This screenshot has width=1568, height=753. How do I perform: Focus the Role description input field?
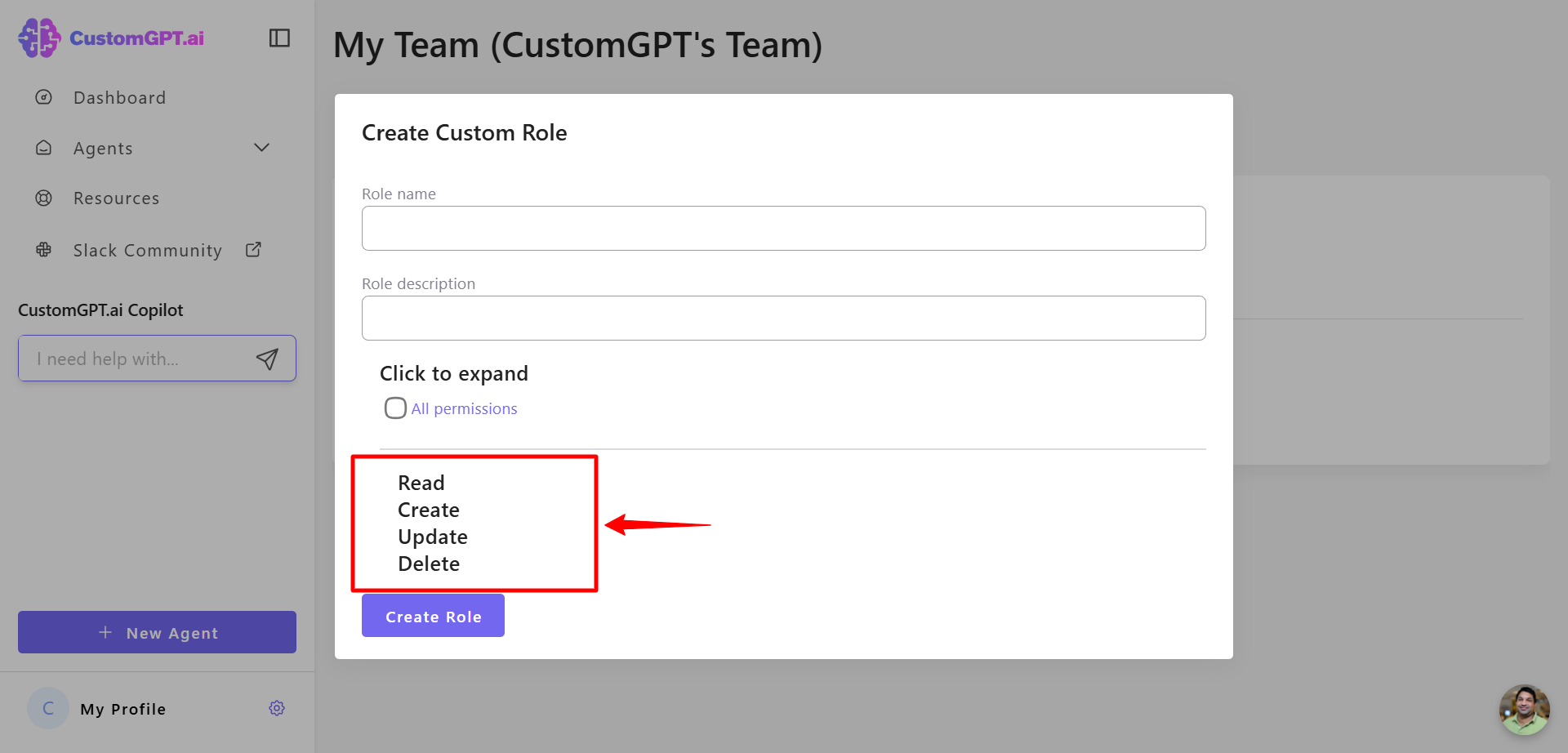point(783,318)
